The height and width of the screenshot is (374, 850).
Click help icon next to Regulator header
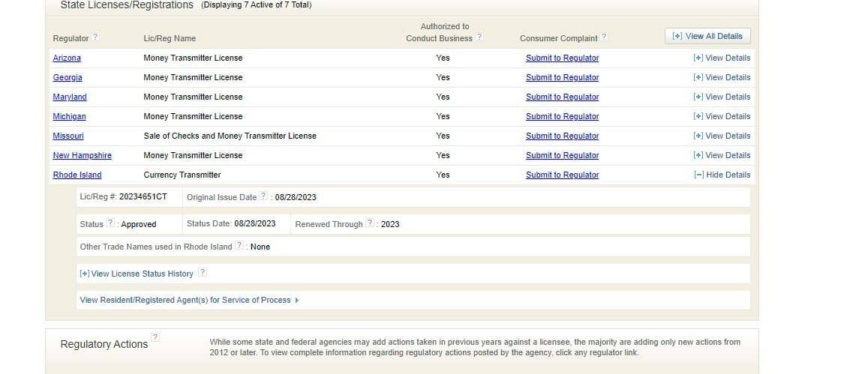(95, 37)
